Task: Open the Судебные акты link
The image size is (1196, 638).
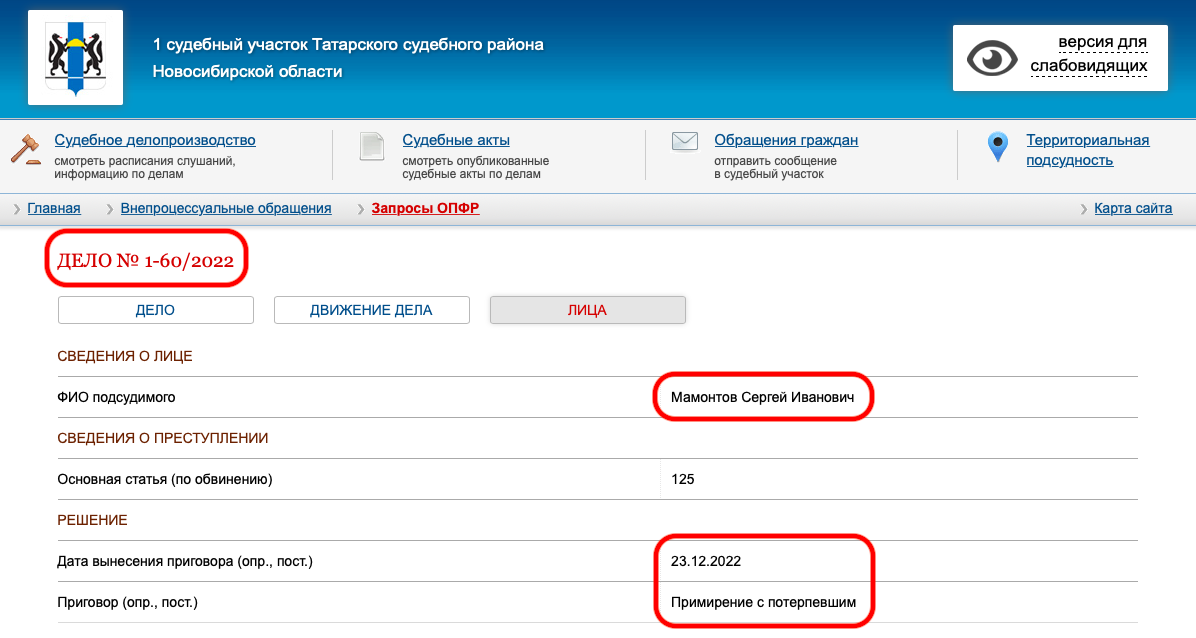Action: [456, 140]
